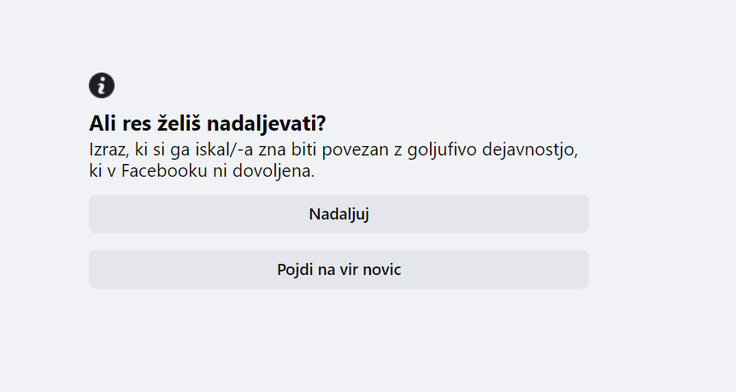Tap the information symbol above the heading
The height and width of the screenshot is (392, 736).
102,85
